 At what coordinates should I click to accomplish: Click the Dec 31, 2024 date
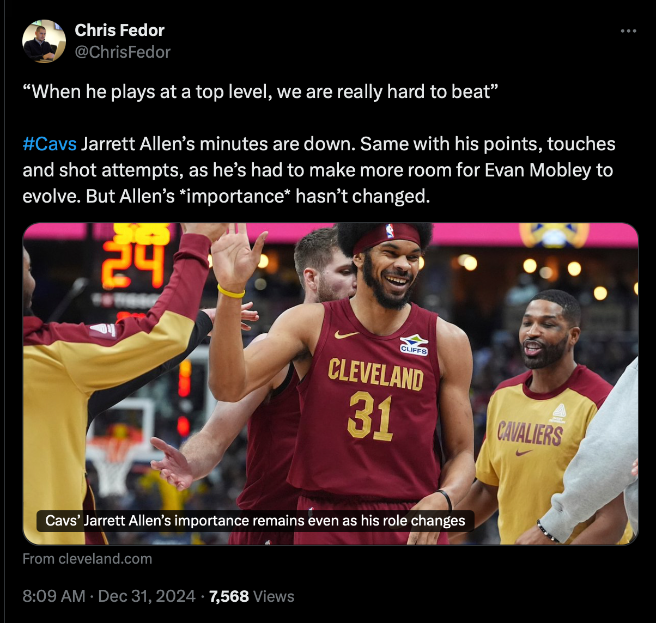pos(153,596)
